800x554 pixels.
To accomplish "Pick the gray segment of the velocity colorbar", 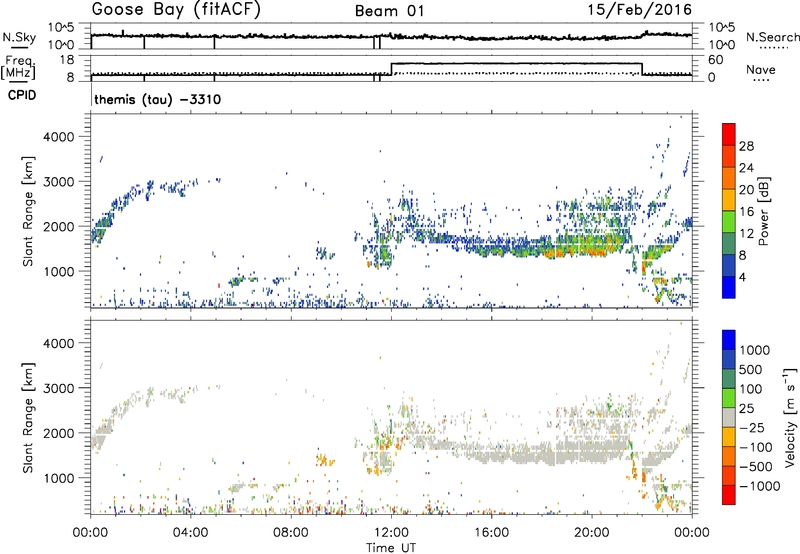I will click(x=729, y=418).
